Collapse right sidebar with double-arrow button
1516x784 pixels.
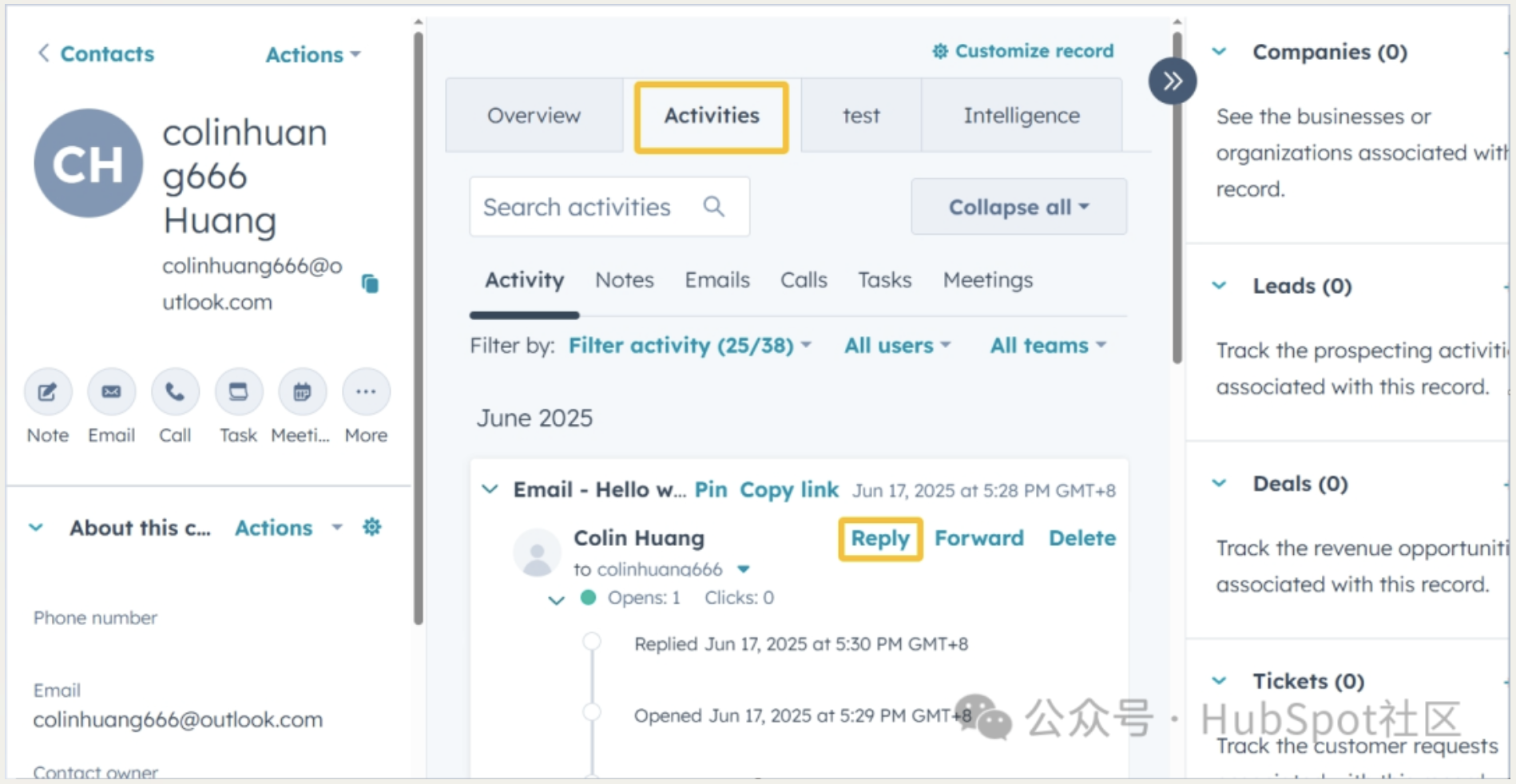[1172, 81]
